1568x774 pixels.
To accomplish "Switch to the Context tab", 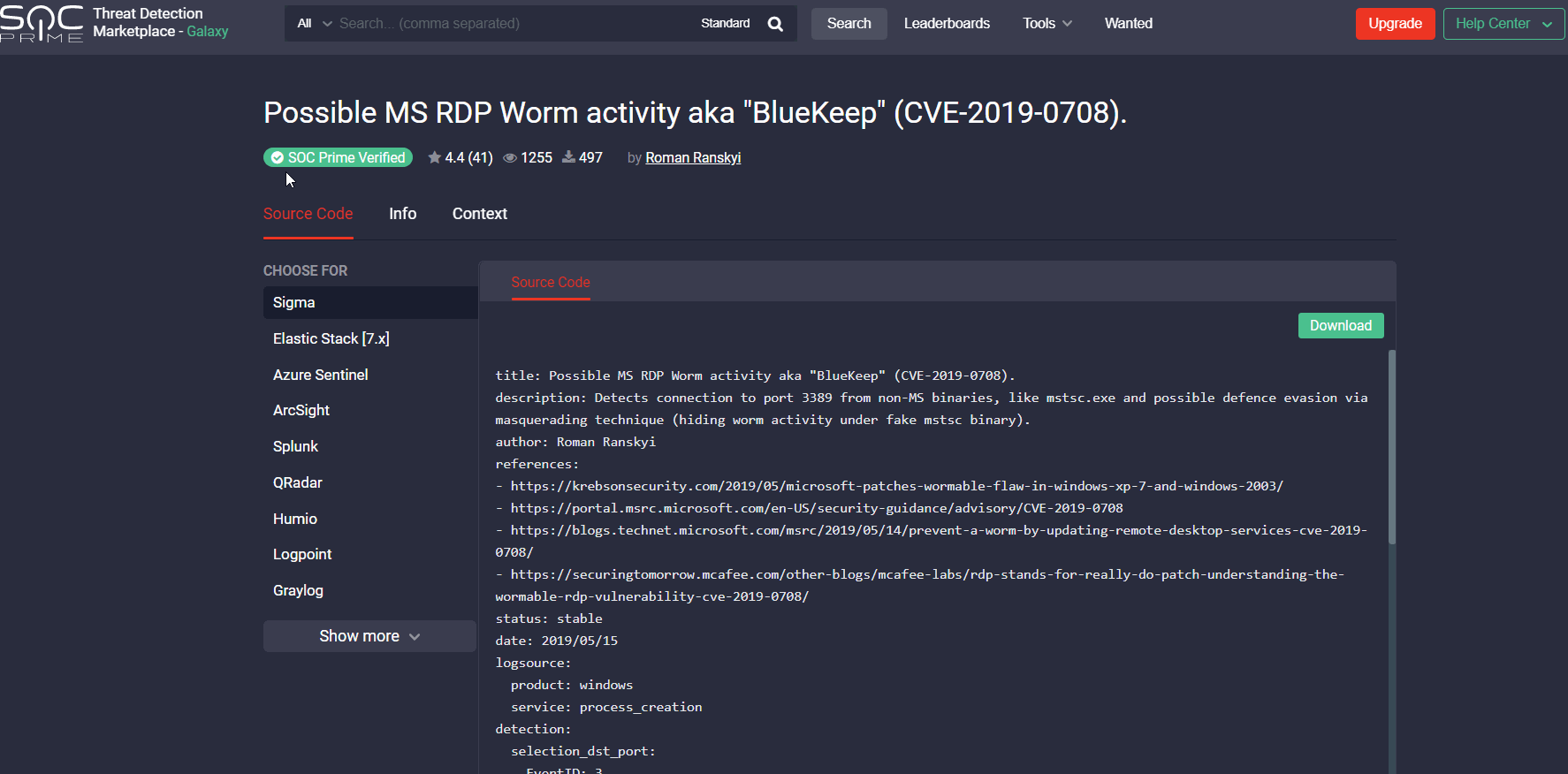I will pyautogui.click(x=479, y=214).
